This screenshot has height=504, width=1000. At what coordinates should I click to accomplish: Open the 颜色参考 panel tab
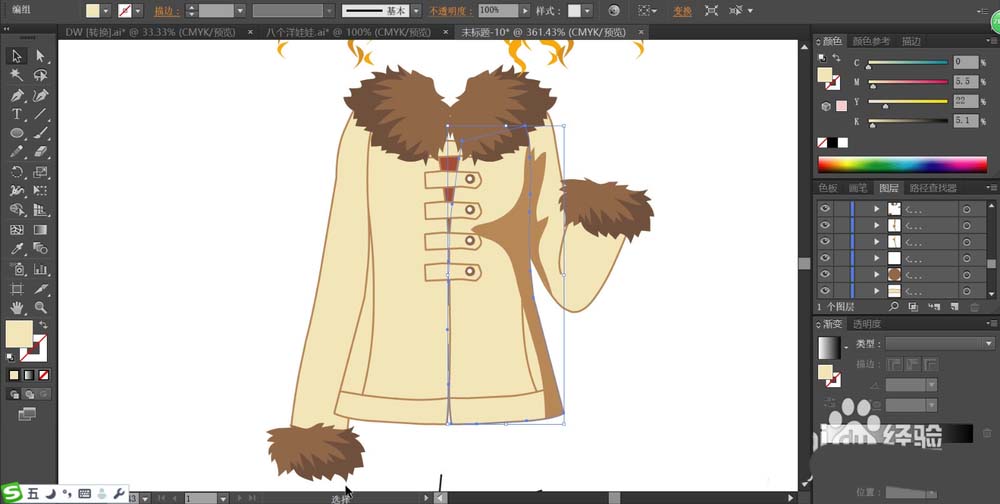coord(871,41)
